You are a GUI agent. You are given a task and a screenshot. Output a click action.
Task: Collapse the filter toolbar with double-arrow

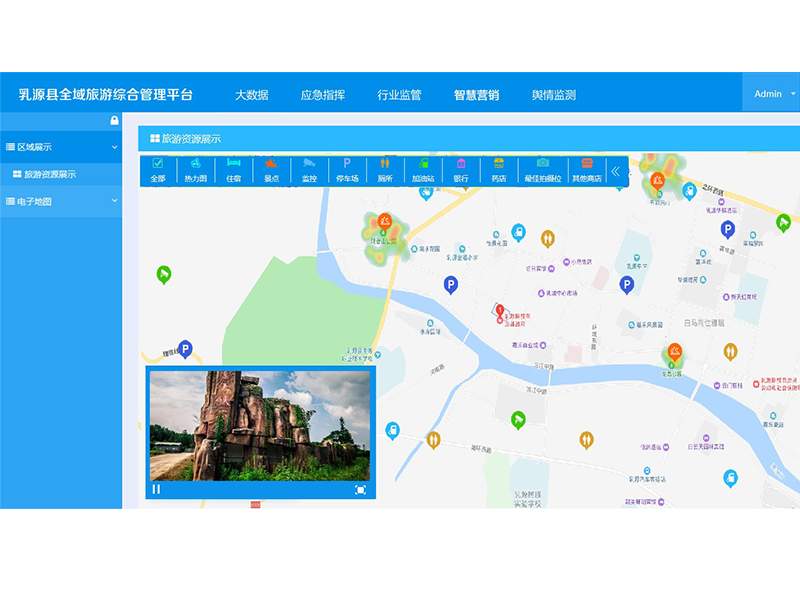[616, 171]
